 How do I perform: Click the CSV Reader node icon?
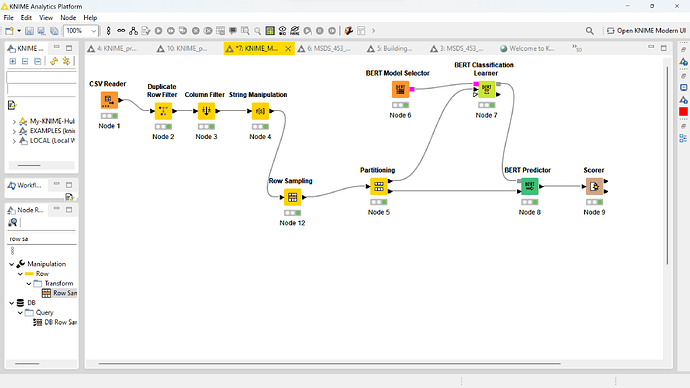109,100
